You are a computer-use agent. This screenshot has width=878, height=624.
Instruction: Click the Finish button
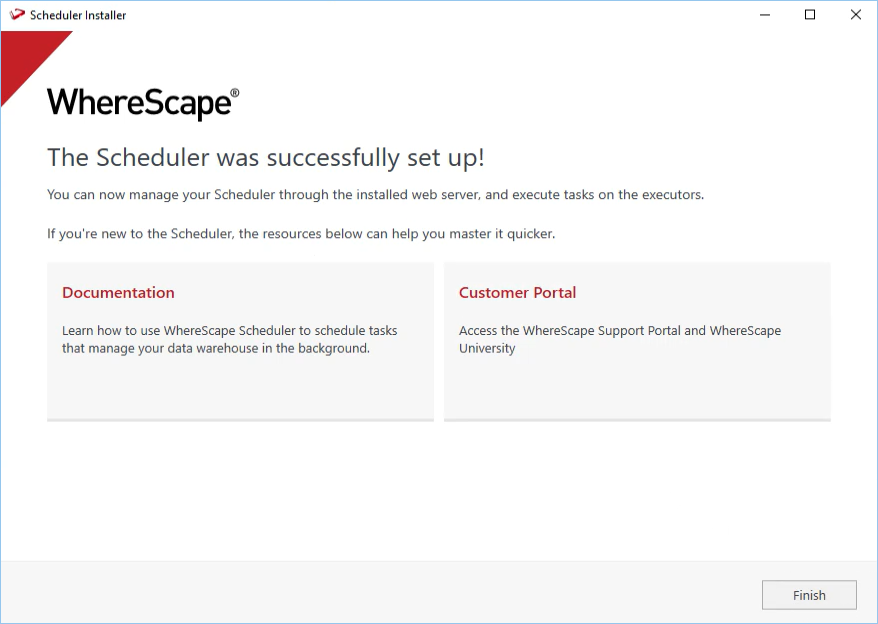click(x=809, y=595)
